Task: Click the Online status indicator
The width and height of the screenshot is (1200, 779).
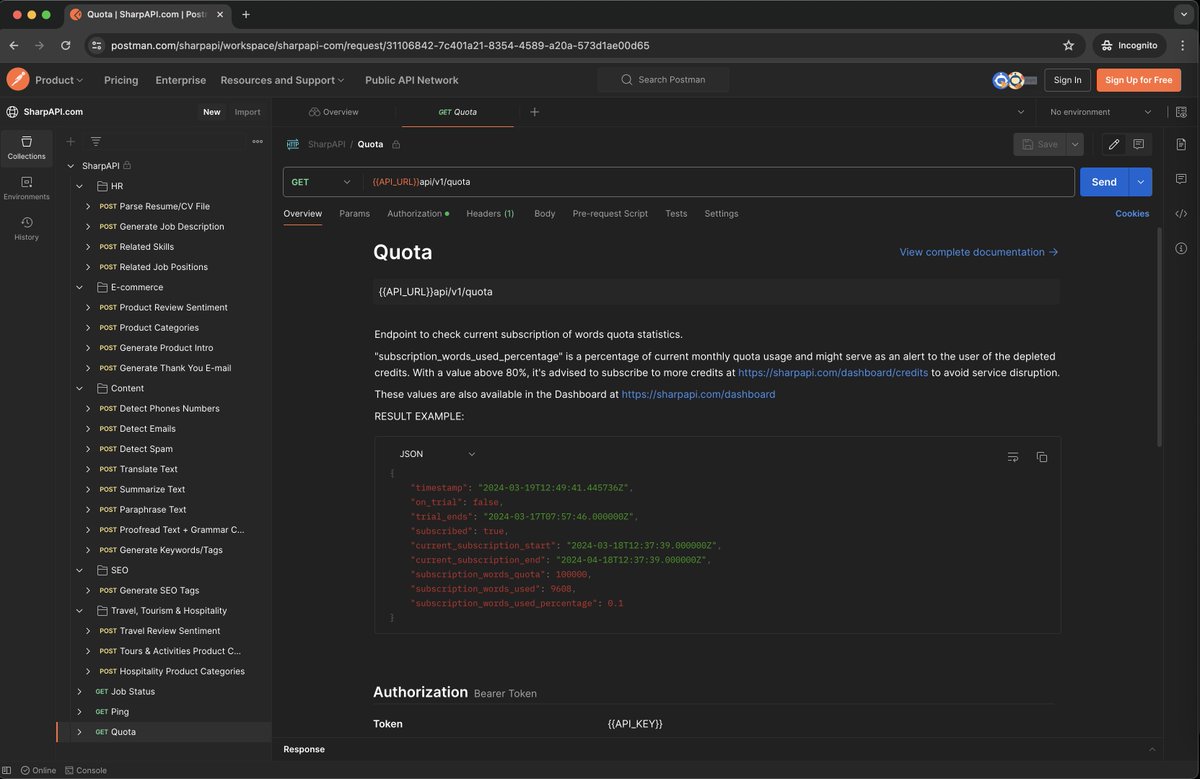Action: coord(38,770)
